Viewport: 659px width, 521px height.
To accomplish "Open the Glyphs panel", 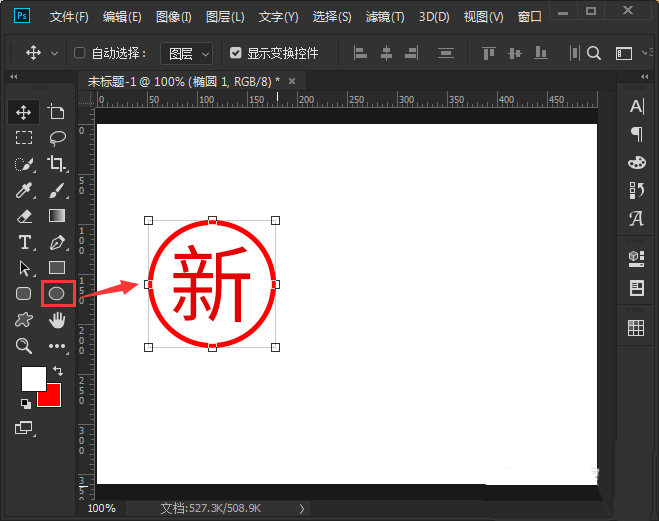I will click(x=636, y=218).
